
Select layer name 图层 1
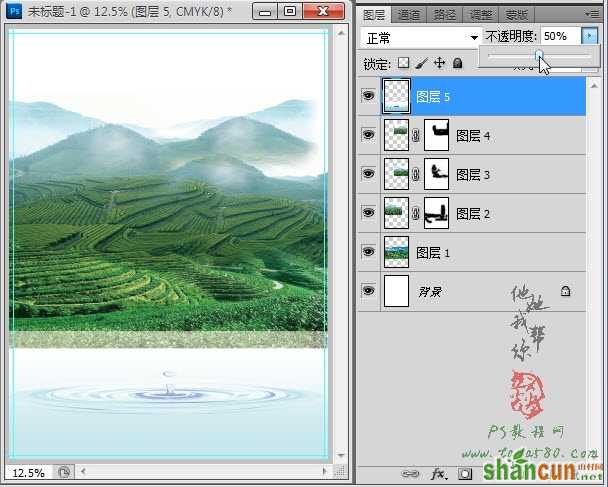(433, 253)
